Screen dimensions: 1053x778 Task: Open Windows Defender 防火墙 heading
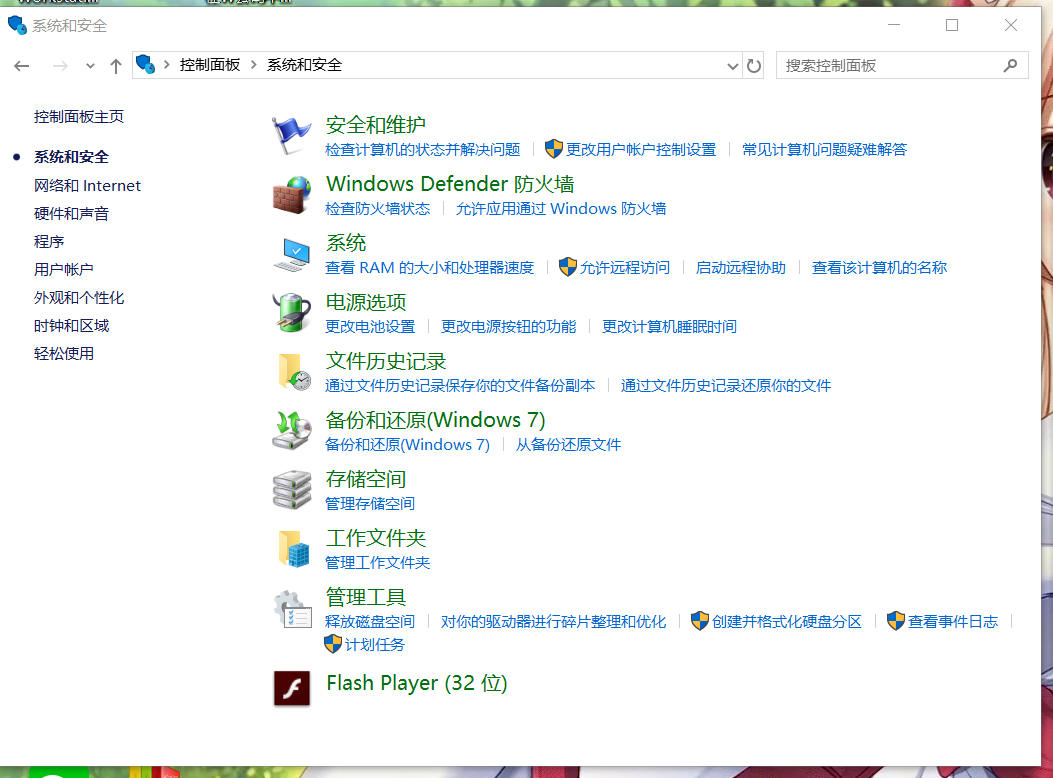pyautogui.click(x=450, y=184)
